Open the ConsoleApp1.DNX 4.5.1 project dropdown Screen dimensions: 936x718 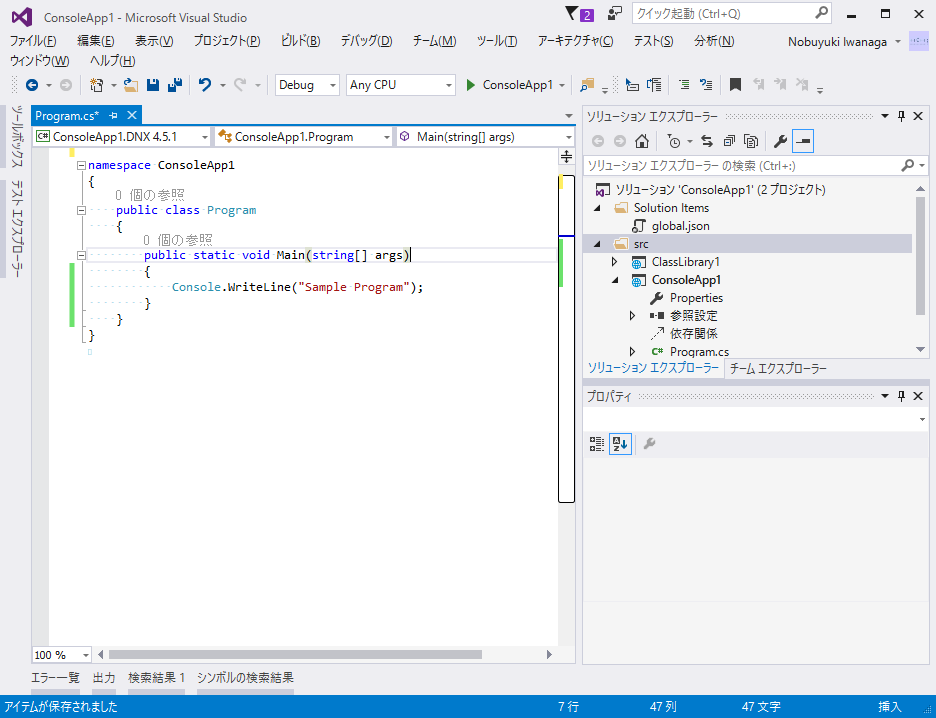[x=122, y=137]
